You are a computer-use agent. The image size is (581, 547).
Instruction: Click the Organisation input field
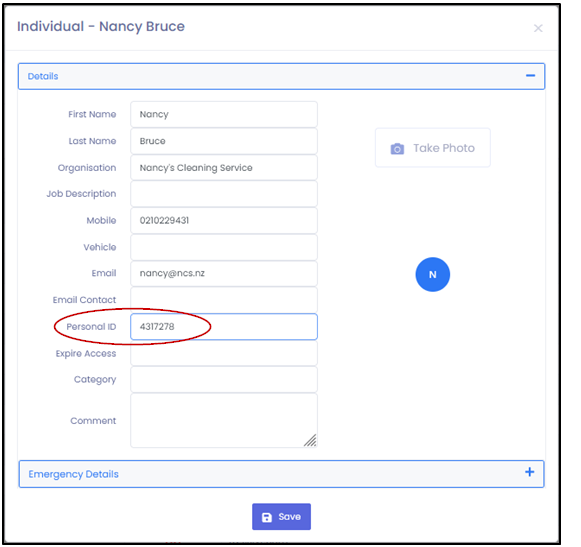(224, 168)
